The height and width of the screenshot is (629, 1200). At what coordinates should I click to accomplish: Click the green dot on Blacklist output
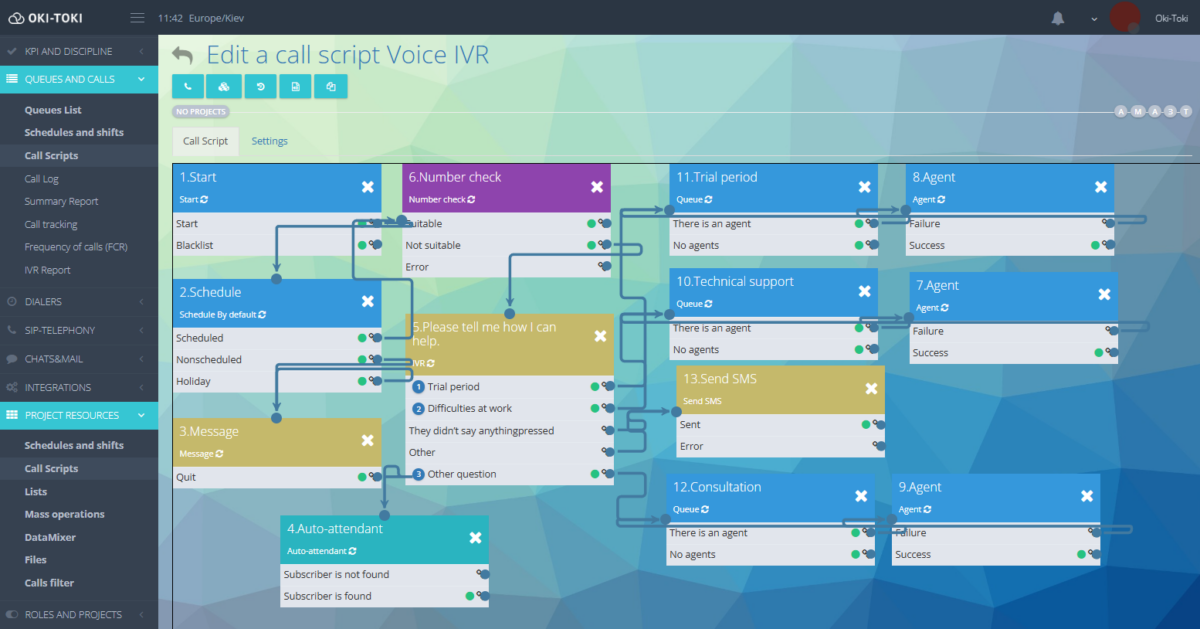362,245
